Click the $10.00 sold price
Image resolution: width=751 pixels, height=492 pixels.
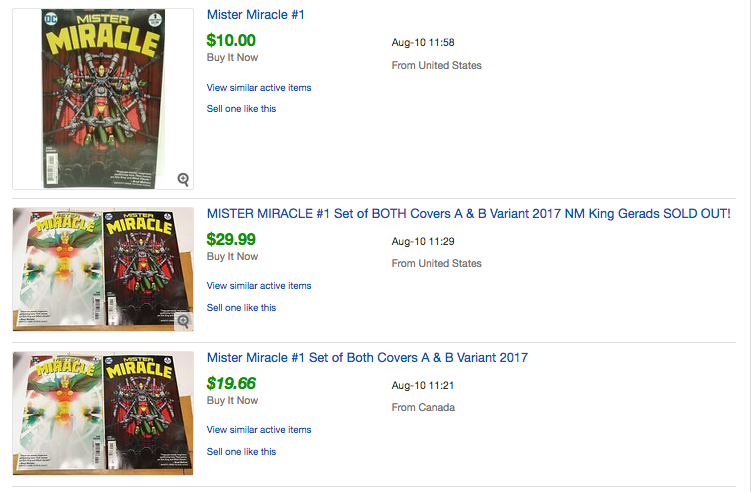pyautogui.click(x=231, y=41)
